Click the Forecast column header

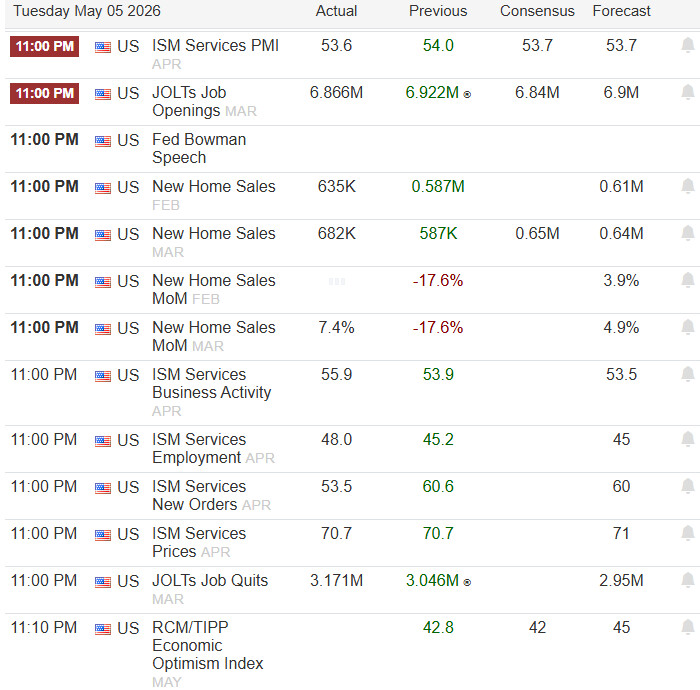click(621, 11)
